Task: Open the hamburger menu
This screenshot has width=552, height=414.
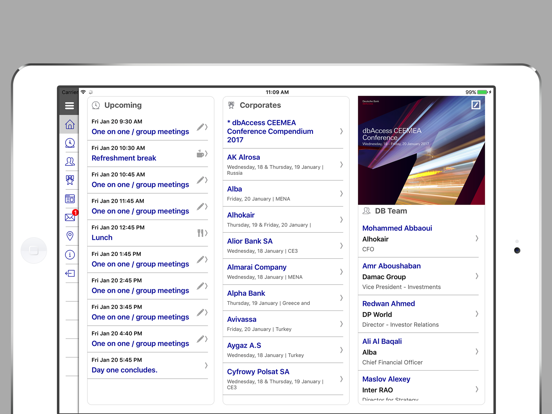Action: coord(69,106)
